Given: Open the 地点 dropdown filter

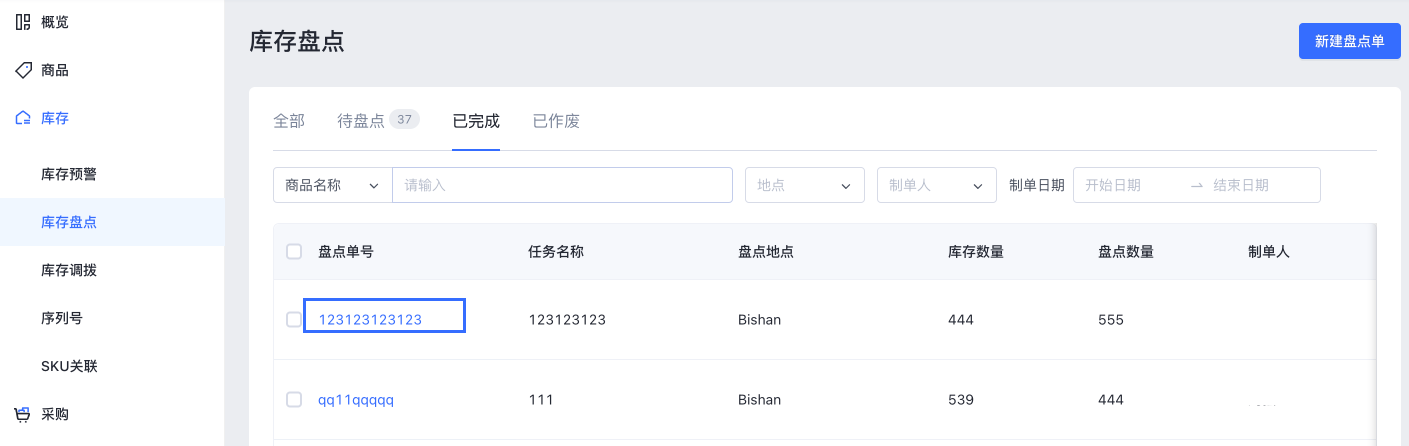Looking at the screenshot, I should 805,185.
